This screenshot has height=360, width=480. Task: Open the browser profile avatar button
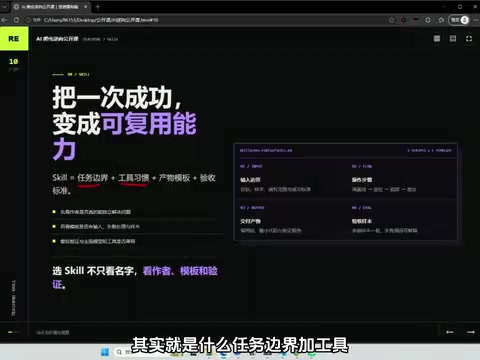460,20
